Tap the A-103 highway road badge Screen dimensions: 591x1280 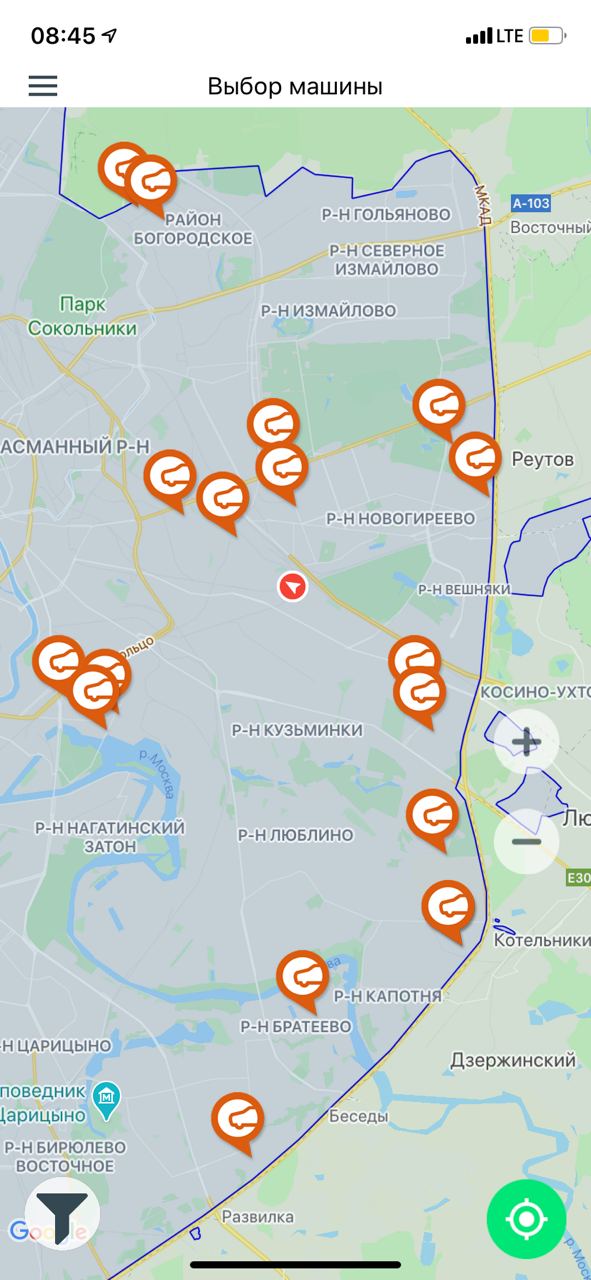(x=530, y=203)
